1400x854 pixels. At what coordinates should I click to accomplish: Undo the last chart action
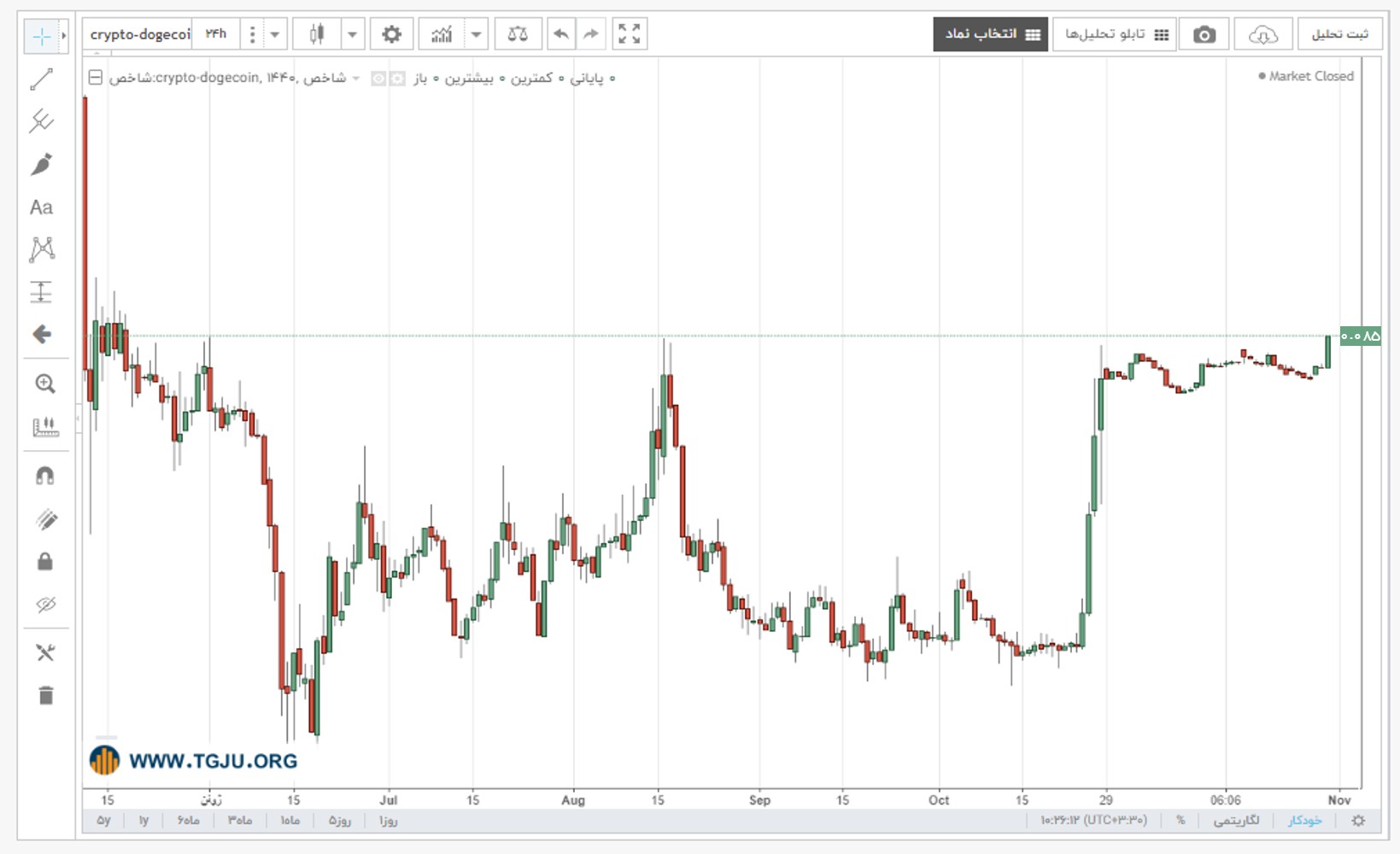click(561, 34)
